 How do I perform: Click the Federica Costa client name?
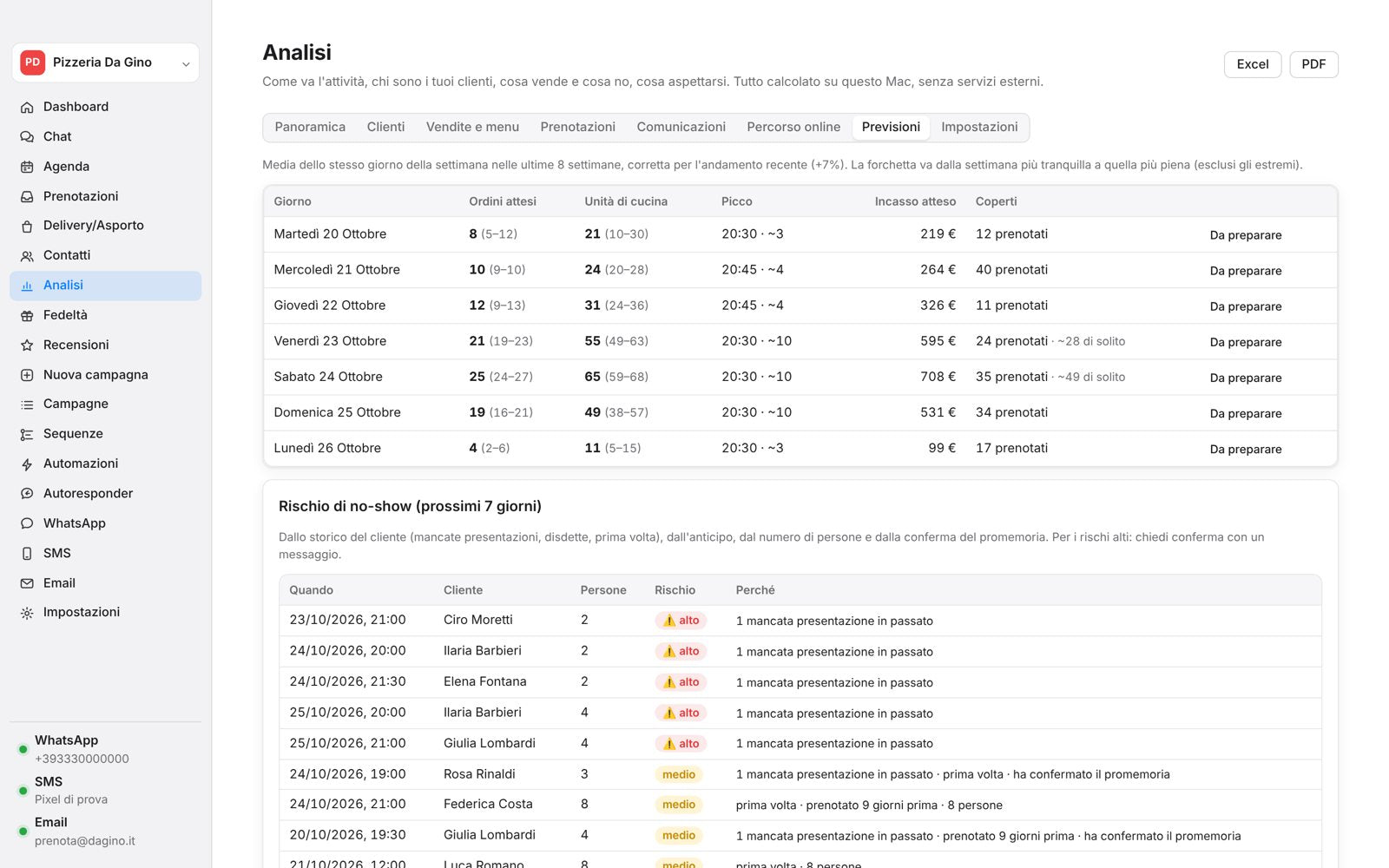[488, 804]
